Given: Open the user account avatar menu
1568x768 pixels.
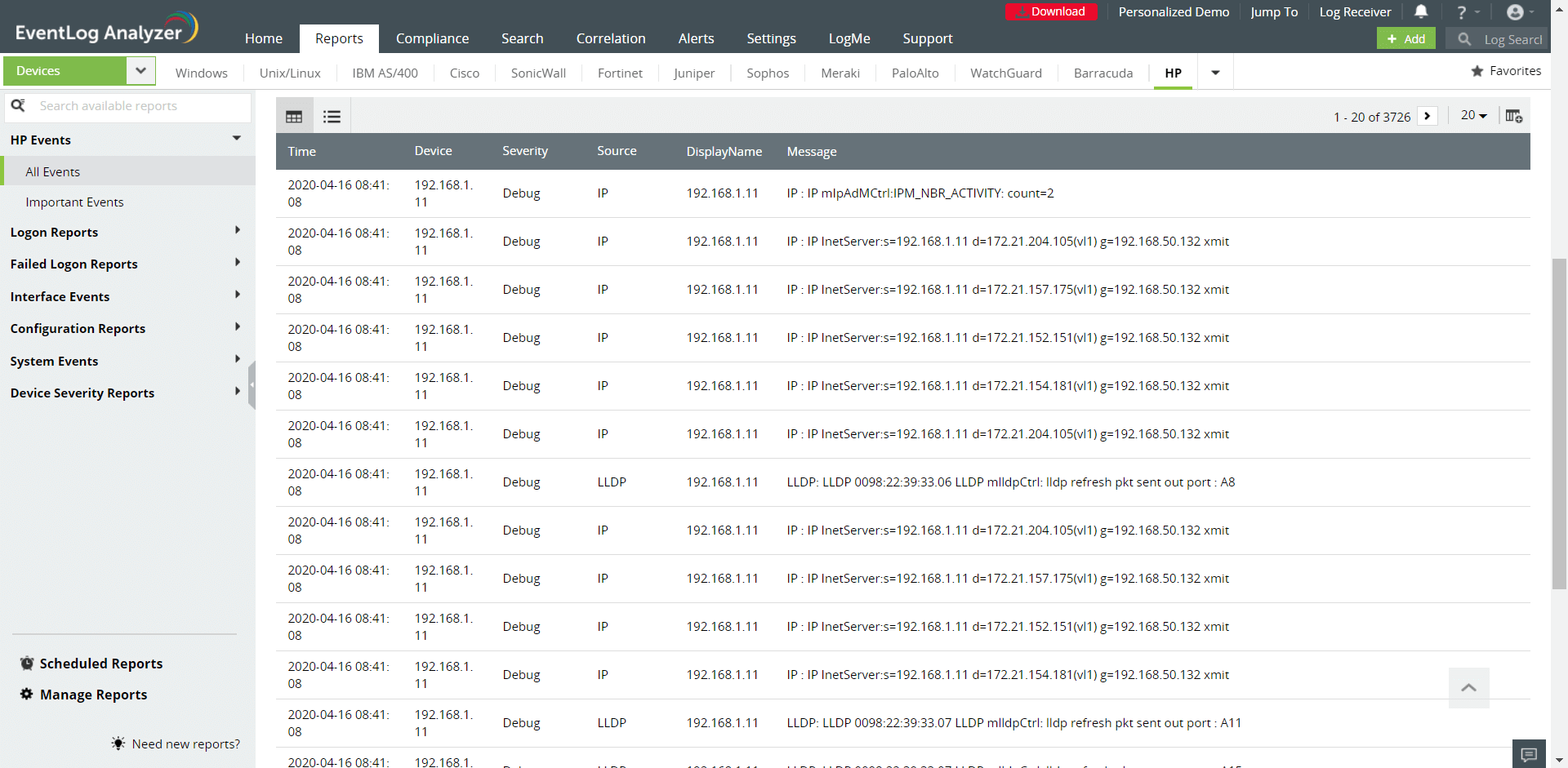Looking at the screenshot, I should [x=1520, y=12].
